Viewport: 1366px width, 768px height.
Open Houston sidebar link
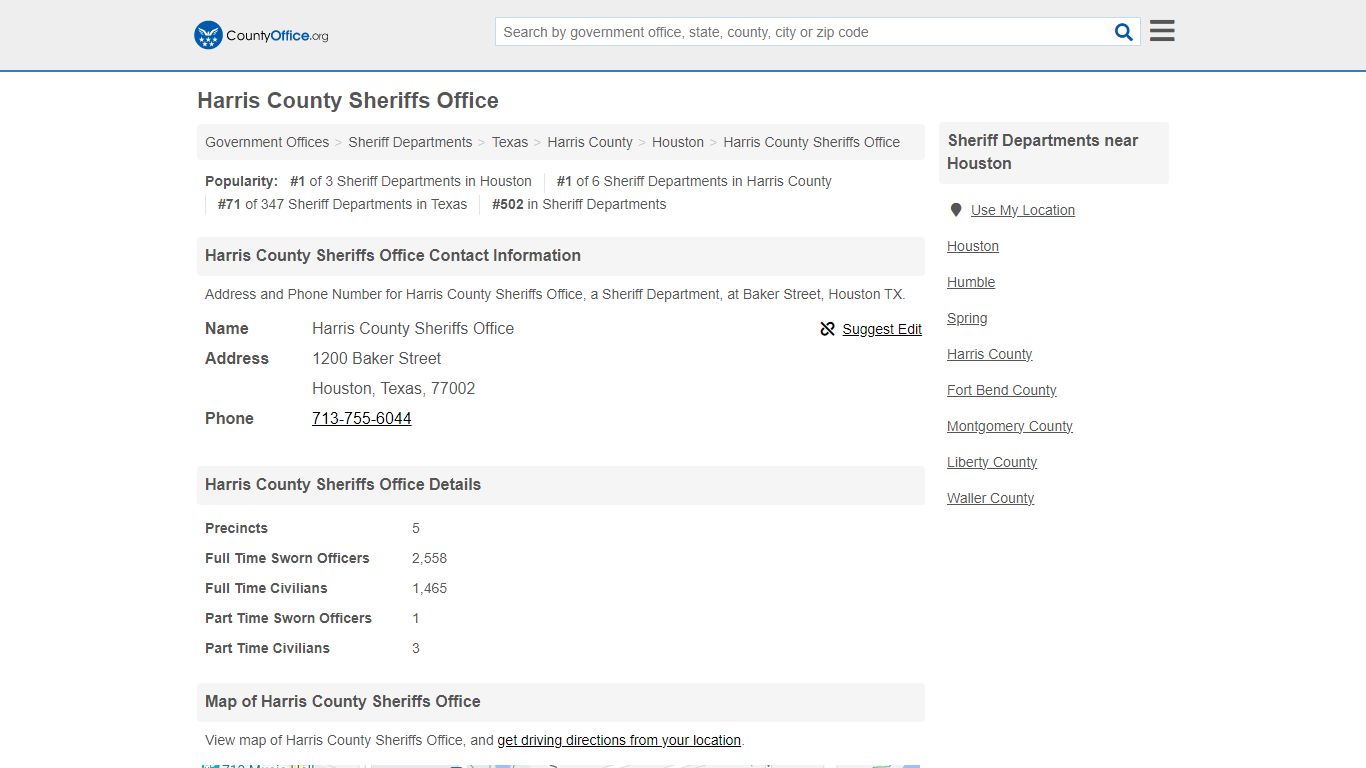click(x=973, y=246)
